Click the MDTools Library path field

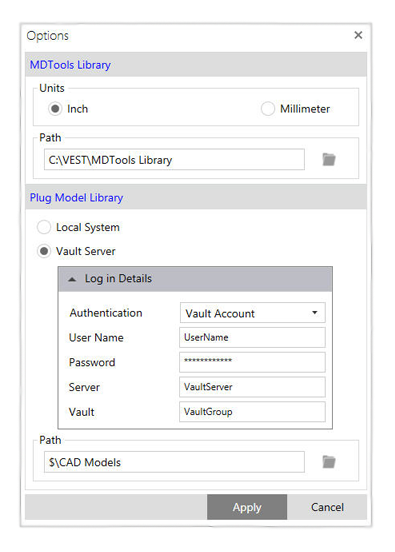174,159
